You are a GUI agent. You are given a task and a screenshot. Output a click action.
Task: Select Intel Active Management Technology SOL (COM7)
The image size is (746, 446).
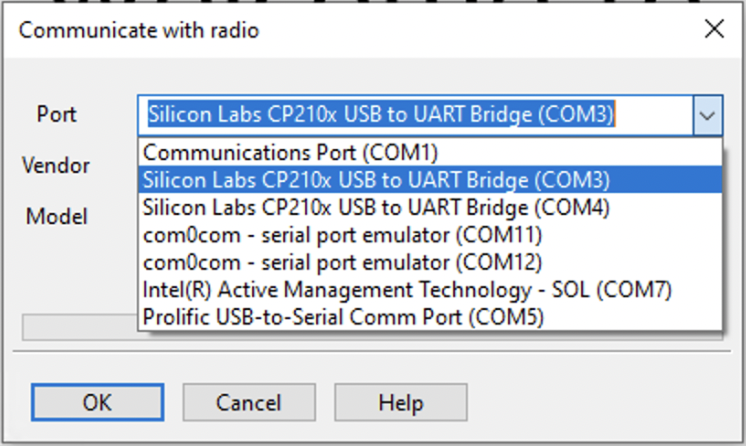point(430,289)
